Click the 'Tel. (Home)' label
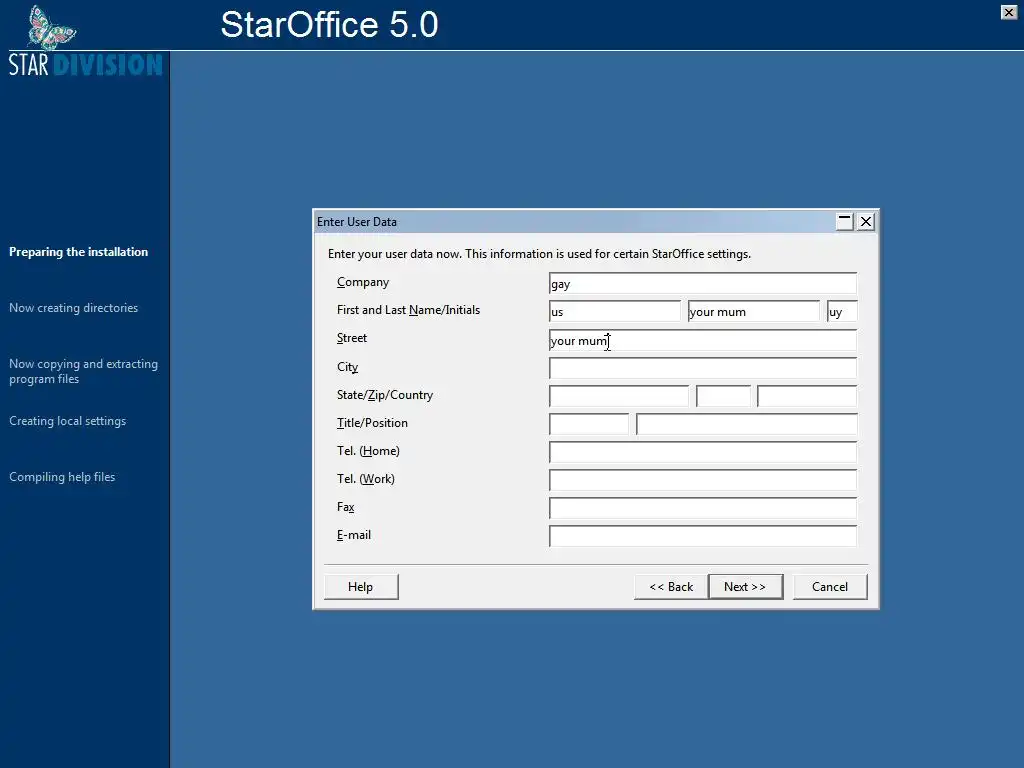 point(368,451)
